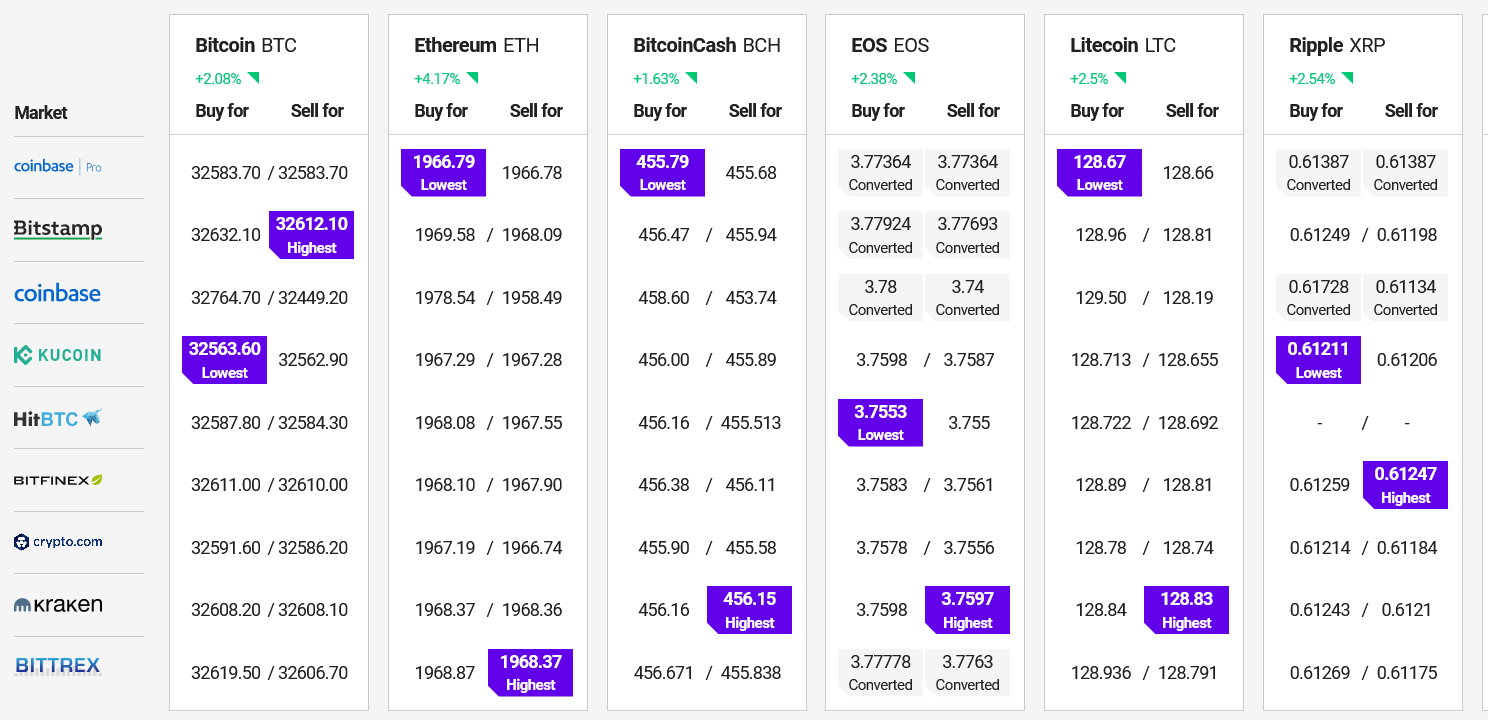The image size is (1488, 720).
Task: Open the Ripple XRP card title
Action: (x=1336, y=45)
